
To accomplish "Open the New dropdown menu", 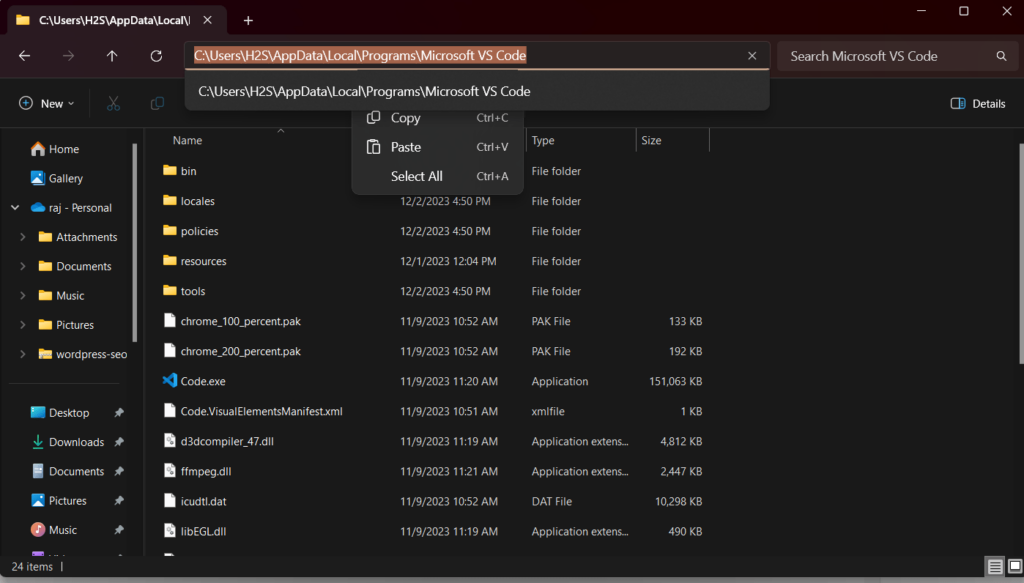I will pos(45,103).
